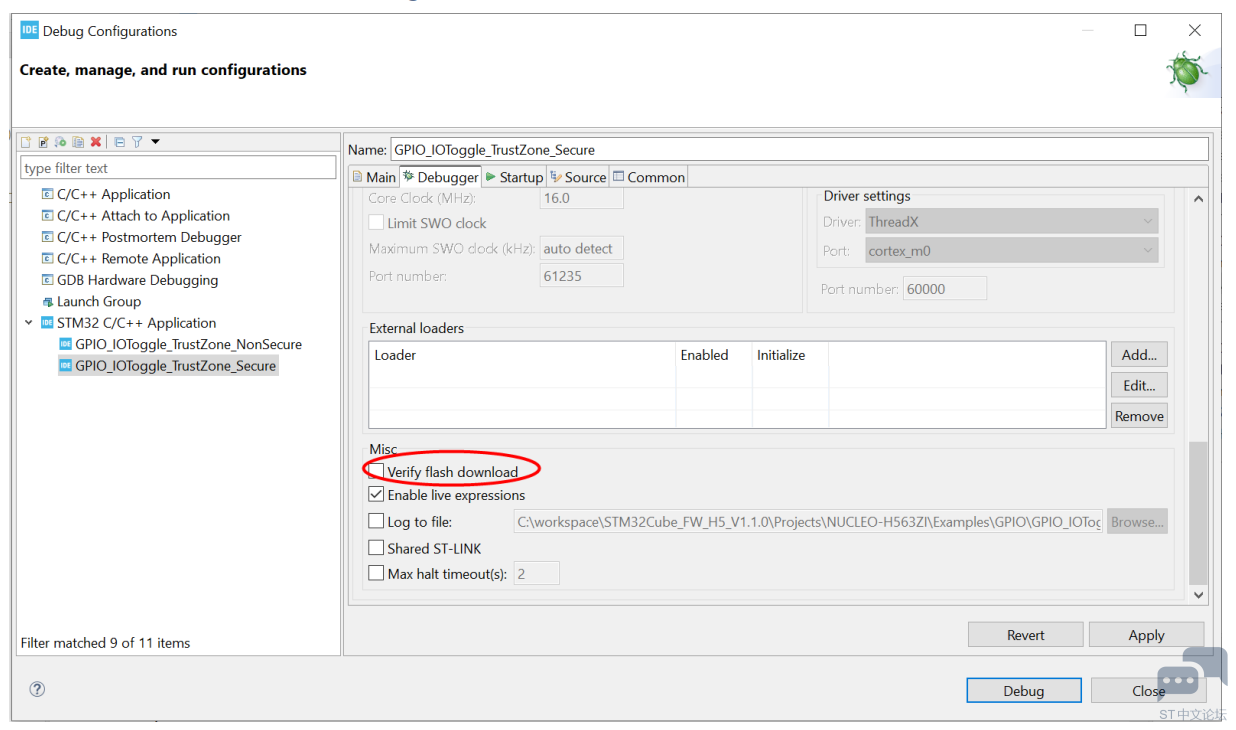Click the Browse... button for log file
The height and width of the screenshot is (730, 1236).
point(1137,521)
